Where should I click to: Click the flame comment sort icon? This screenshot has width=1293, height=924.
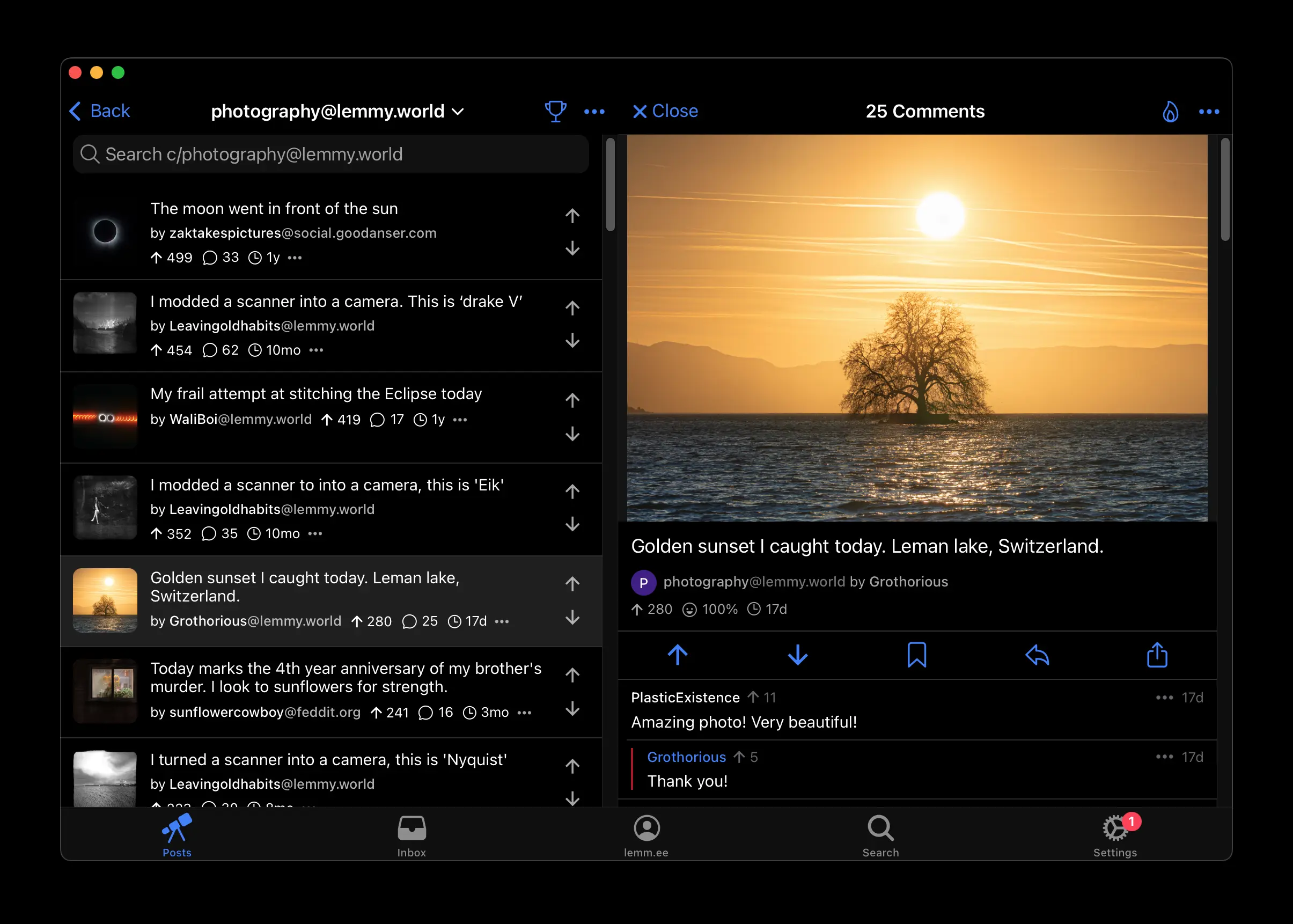[1170, 112]
